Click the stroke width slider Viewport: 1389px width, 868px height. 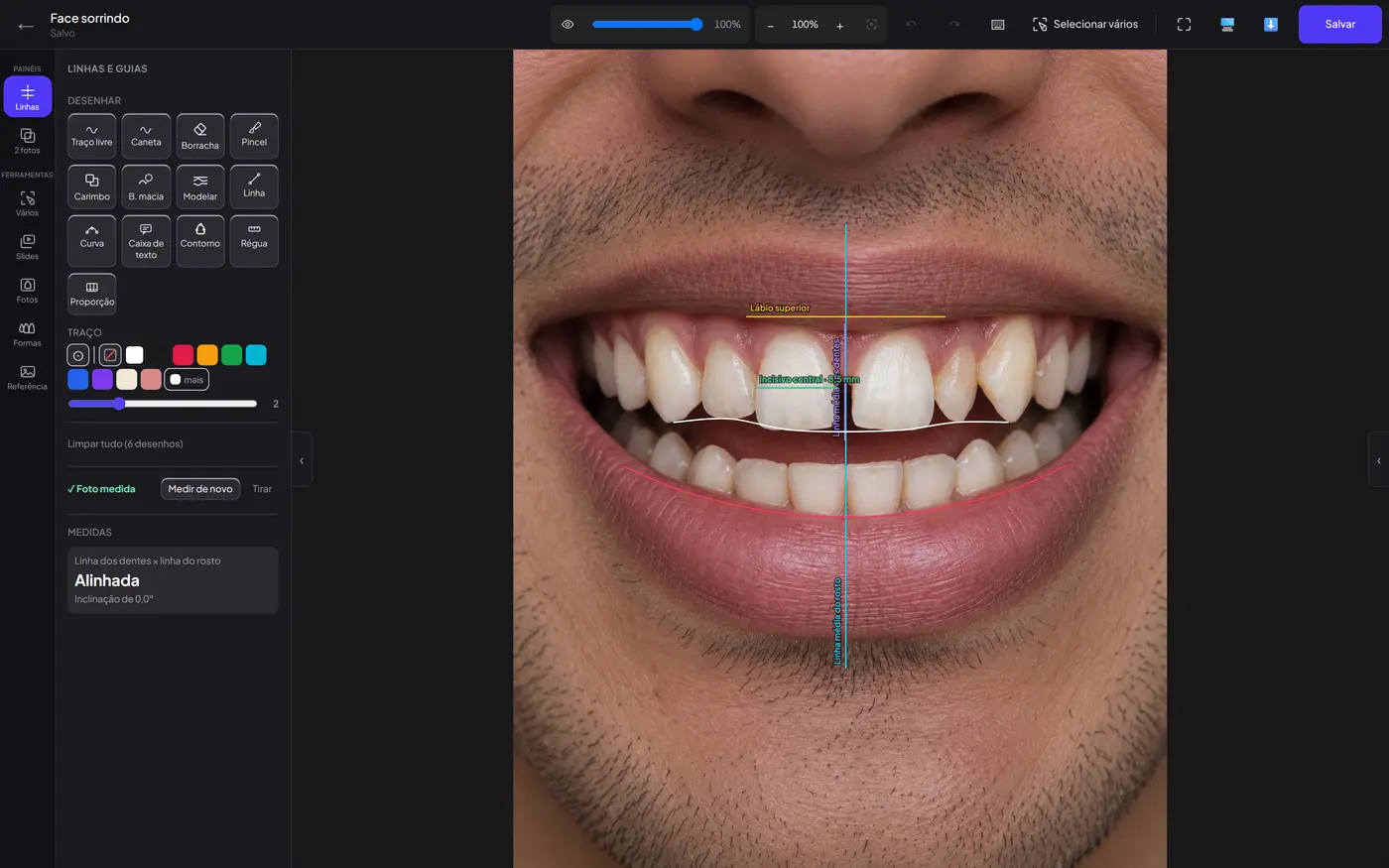coord(162,404)
